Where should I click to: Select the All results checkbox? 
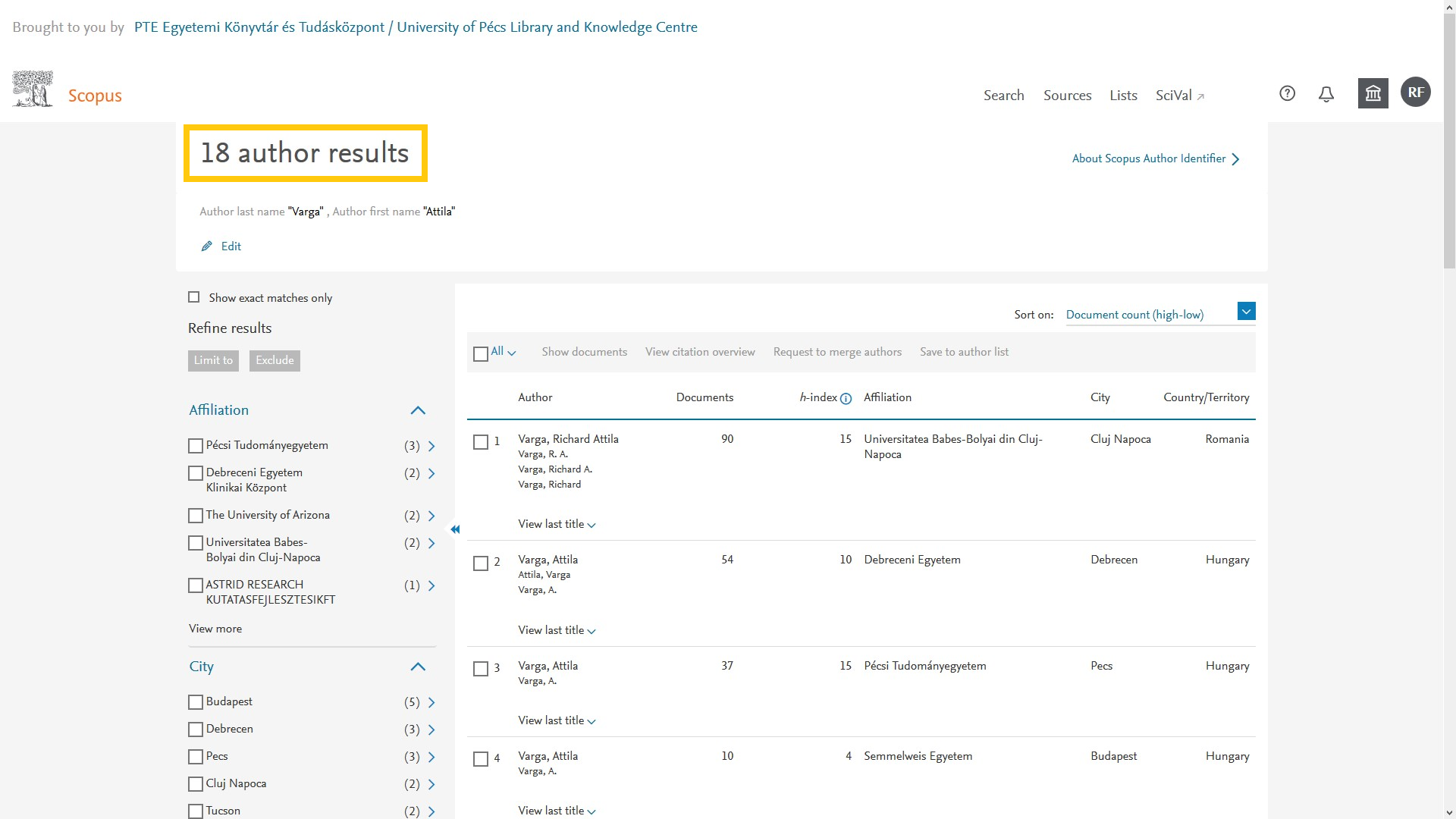pyautogui.click(x=480, y=354)
